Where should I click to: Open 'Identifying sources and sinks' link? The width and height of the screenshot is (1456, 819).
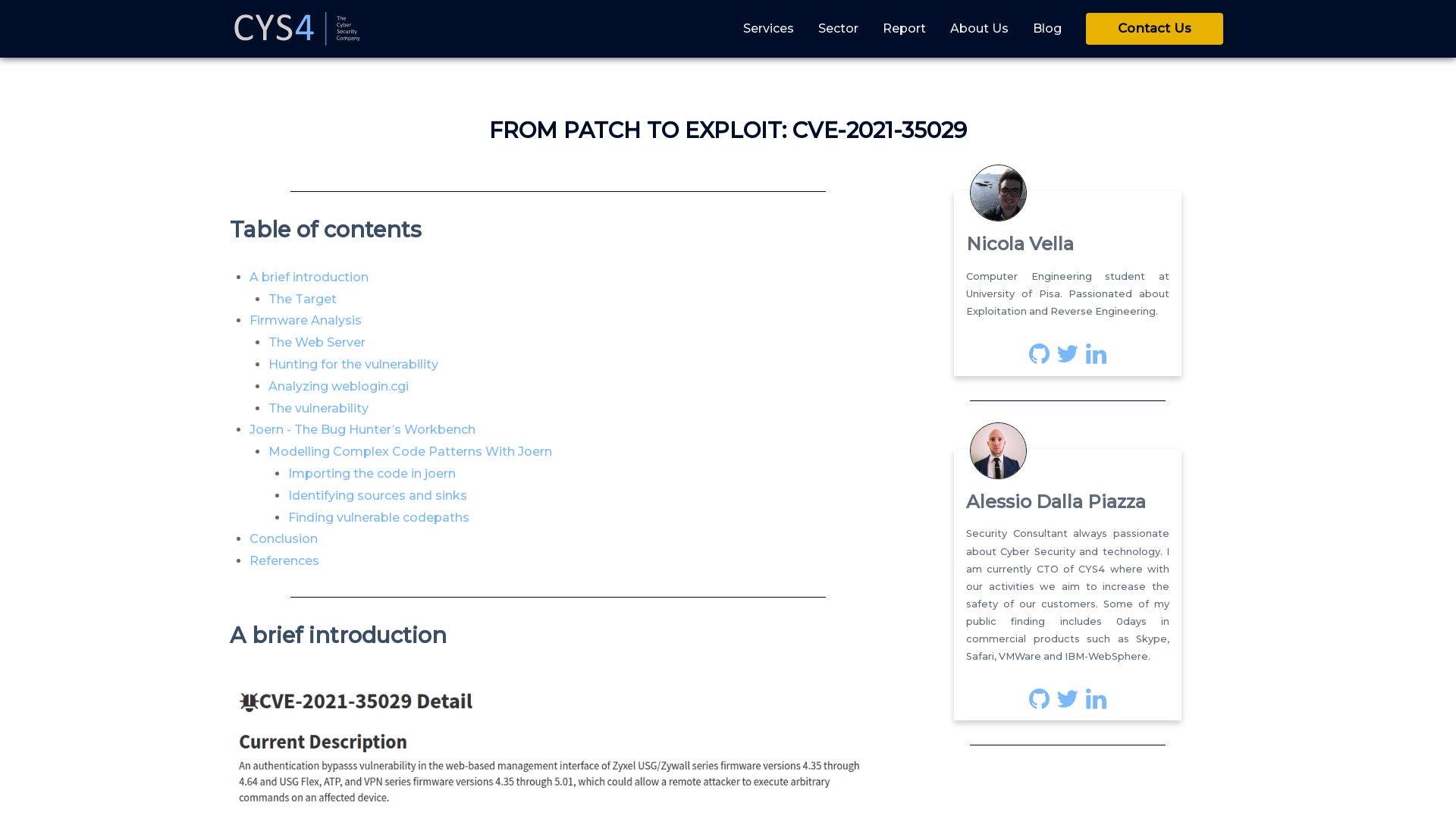pos(378,496)
